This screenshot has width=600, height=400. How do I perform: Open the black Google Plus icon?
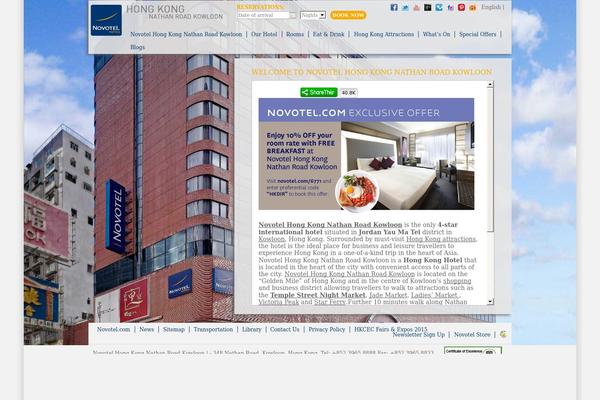click(427, 7)
